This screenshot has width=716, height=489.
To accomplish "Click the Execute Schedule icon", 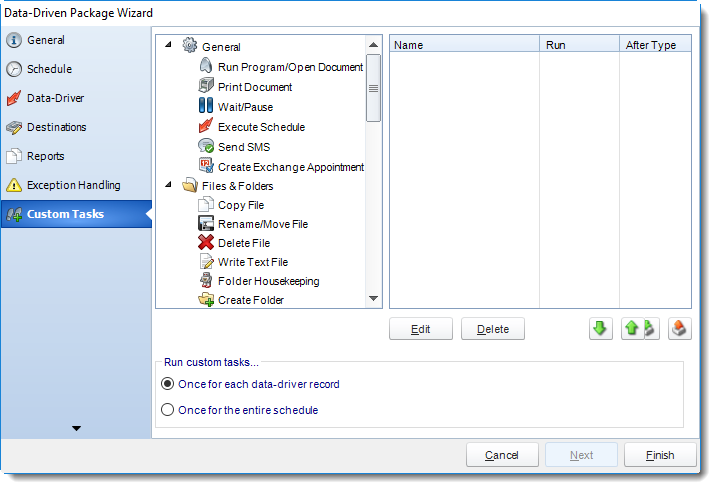I will 206,126.
